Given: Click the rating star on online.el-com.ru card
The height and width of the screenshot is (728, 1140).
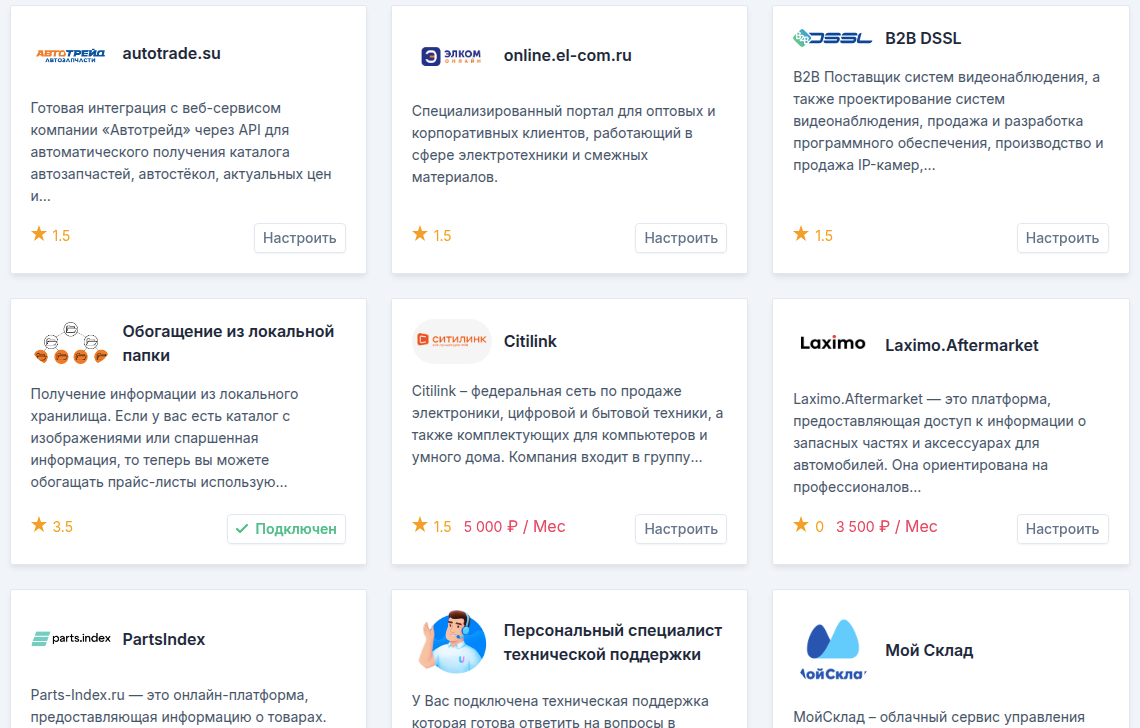Looking at the screenshot, I should pos(420,233).
